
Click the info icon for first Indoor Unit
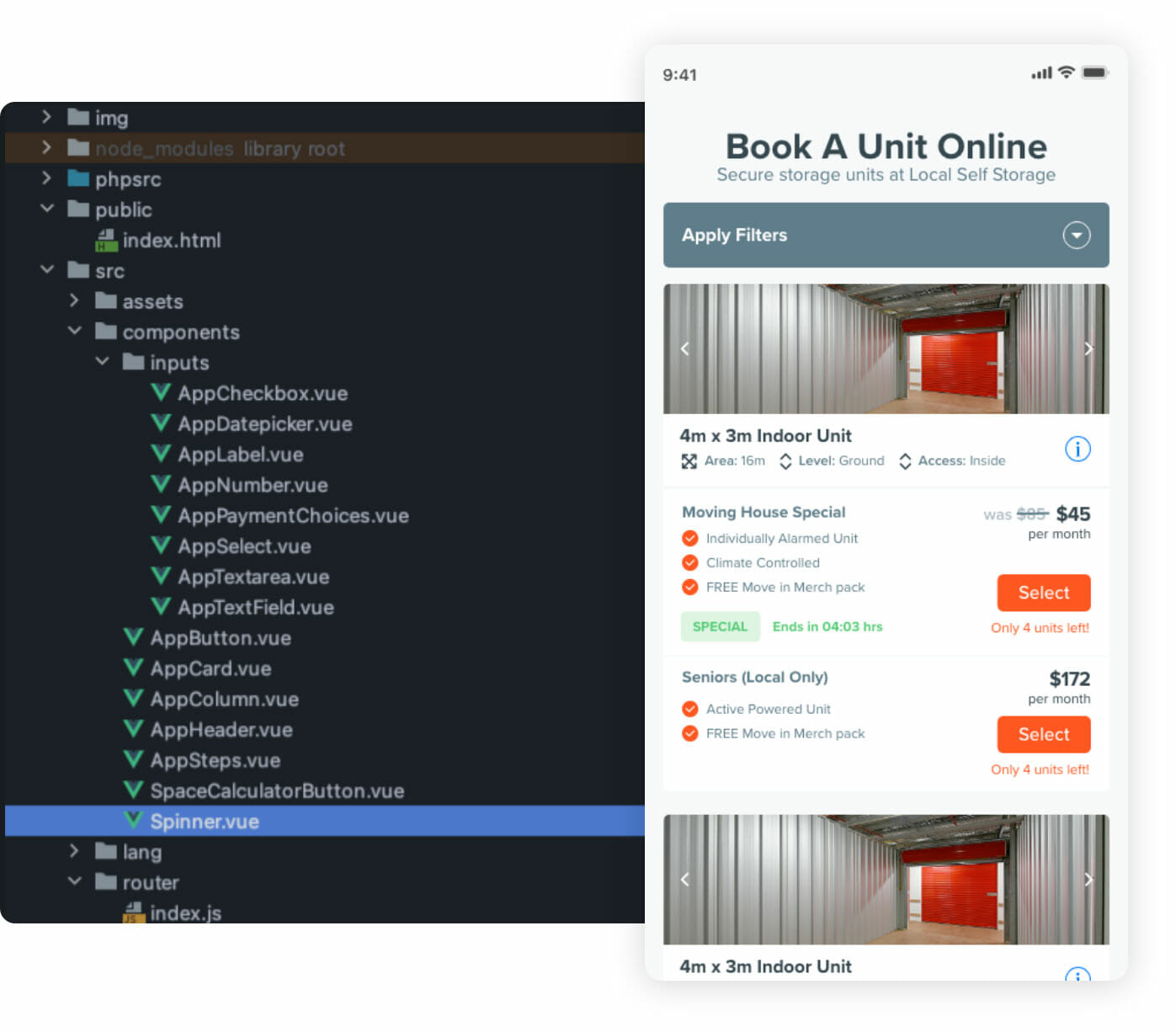1077,449
